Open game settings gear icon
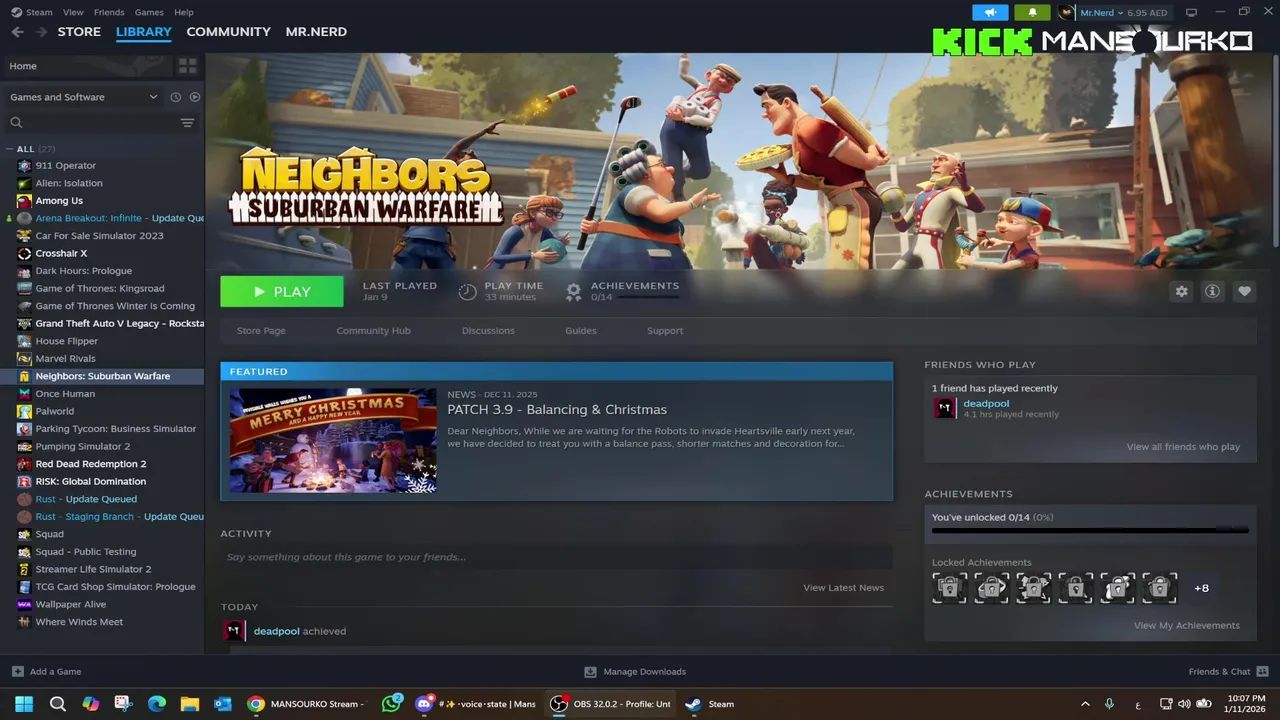The image size is (1280, 720). [x=1181, y=291]
